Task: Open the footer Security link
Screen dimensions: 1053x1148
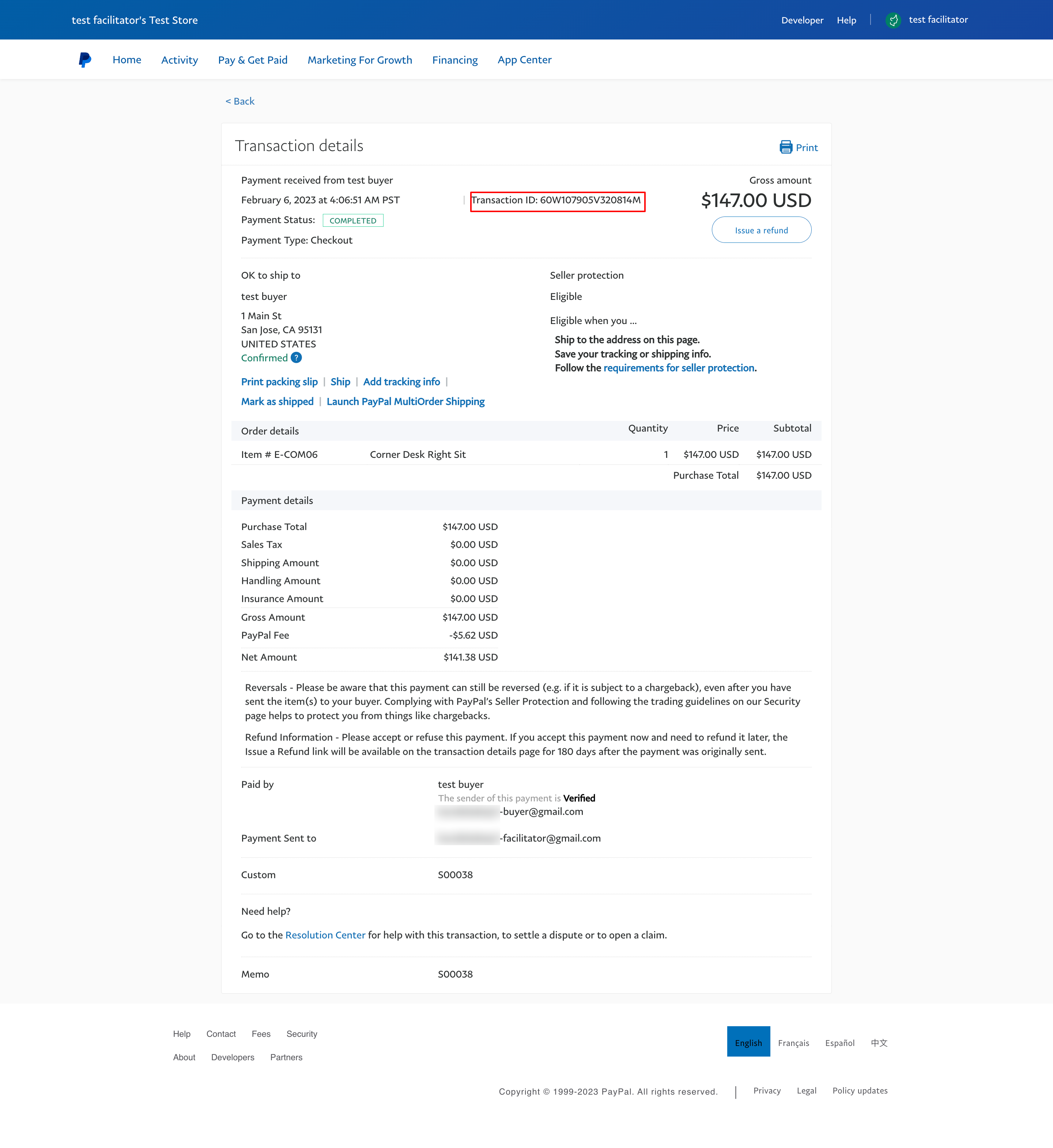Action: pos(301,1034)
